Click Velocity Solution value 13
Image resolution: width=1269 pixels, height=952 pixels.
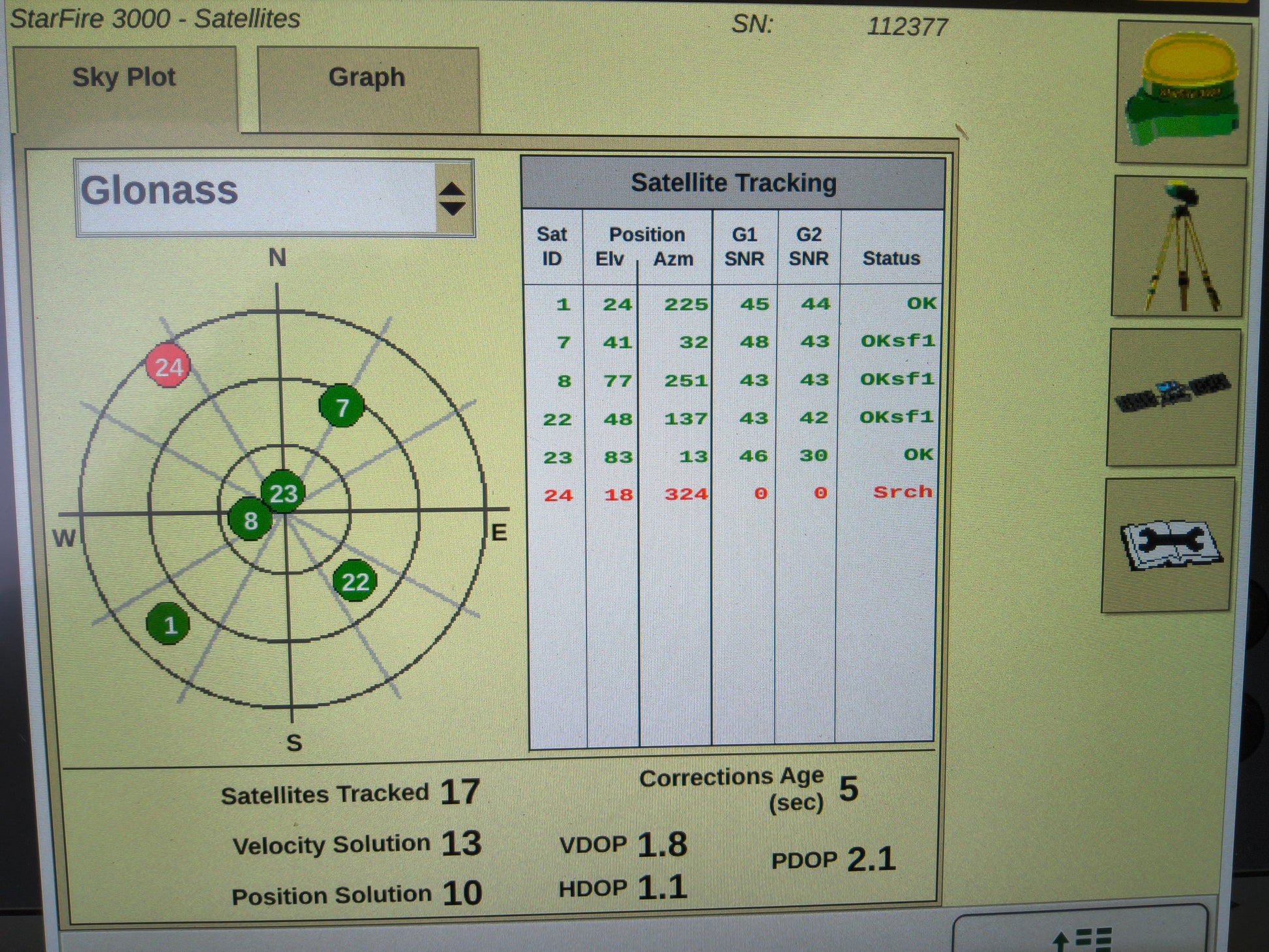point(462,843)
